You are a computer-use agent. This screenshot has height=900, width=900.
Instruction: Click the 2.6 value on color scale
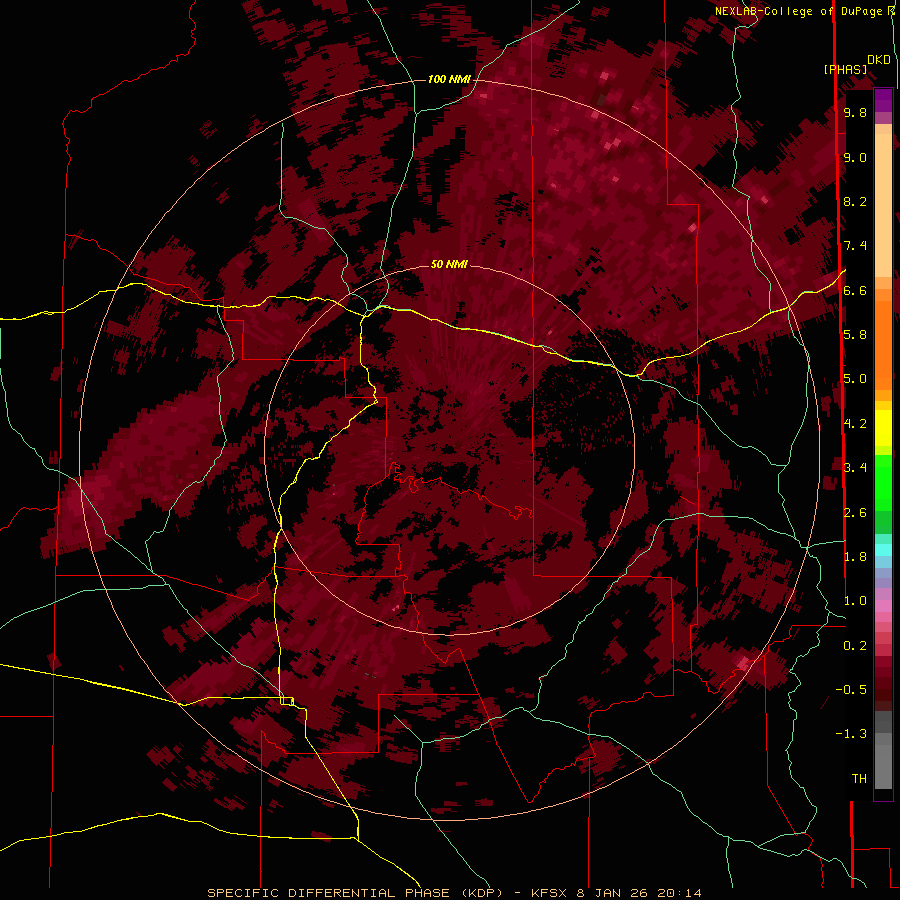[855, 513]
